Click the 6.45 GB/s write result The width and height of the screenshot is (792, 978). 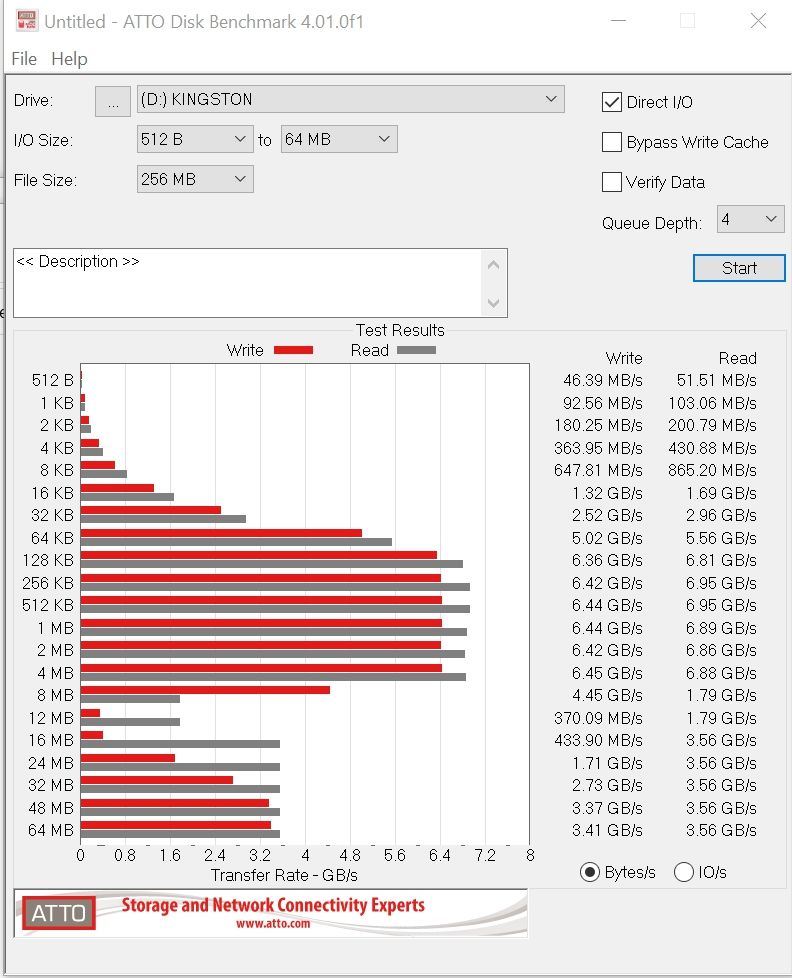click(607, 673)
